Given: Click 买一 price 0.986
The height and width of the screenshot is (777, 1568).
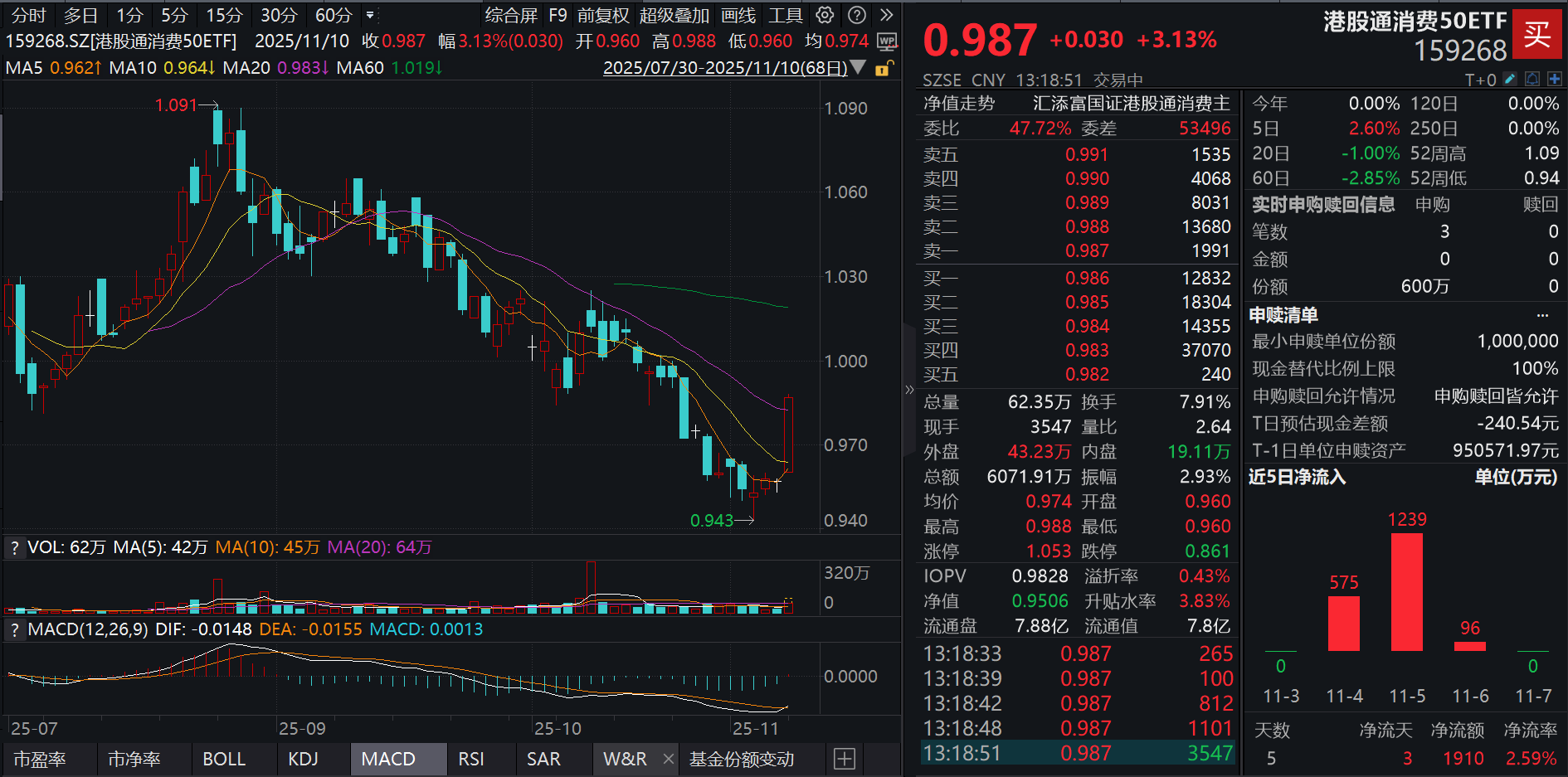Looking at the screenshot, I should 1087,278.
